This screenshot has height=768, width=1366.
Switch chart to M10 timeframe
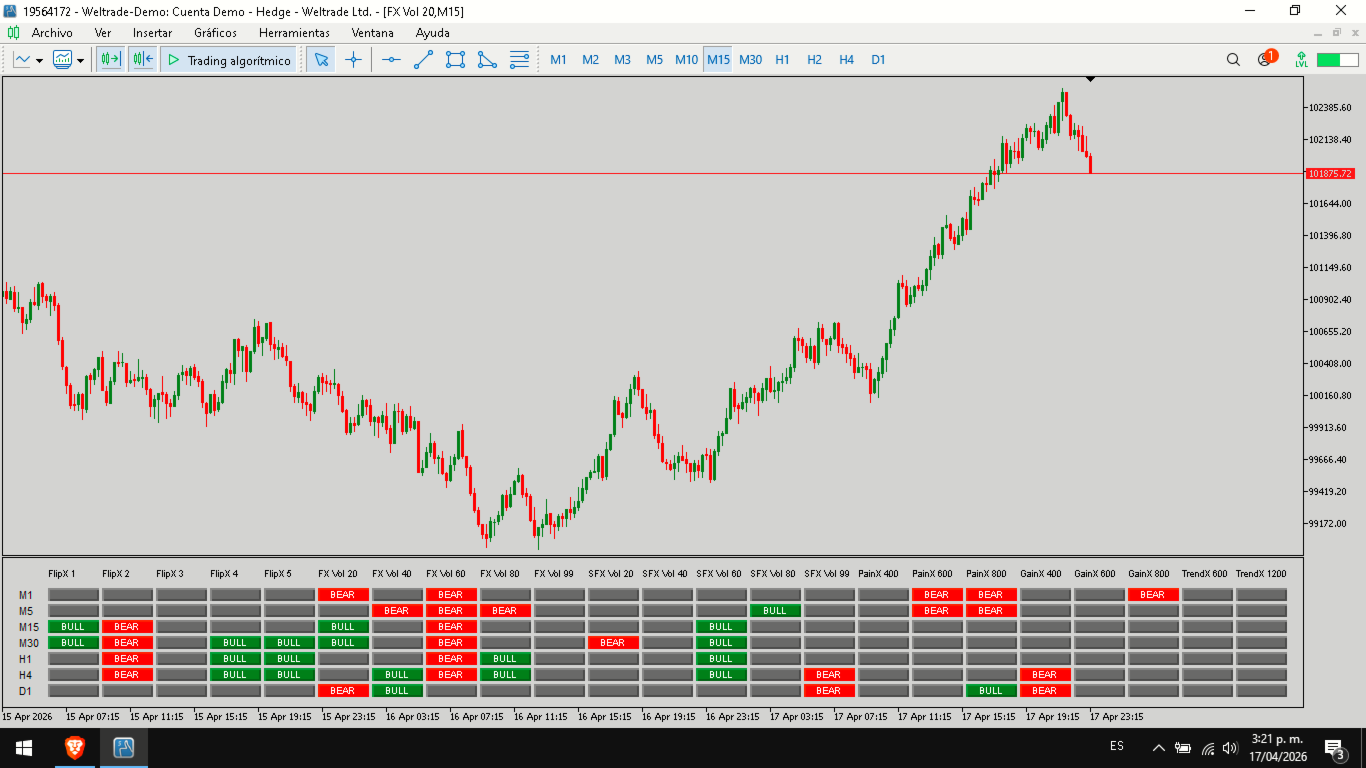click(686, 60)
